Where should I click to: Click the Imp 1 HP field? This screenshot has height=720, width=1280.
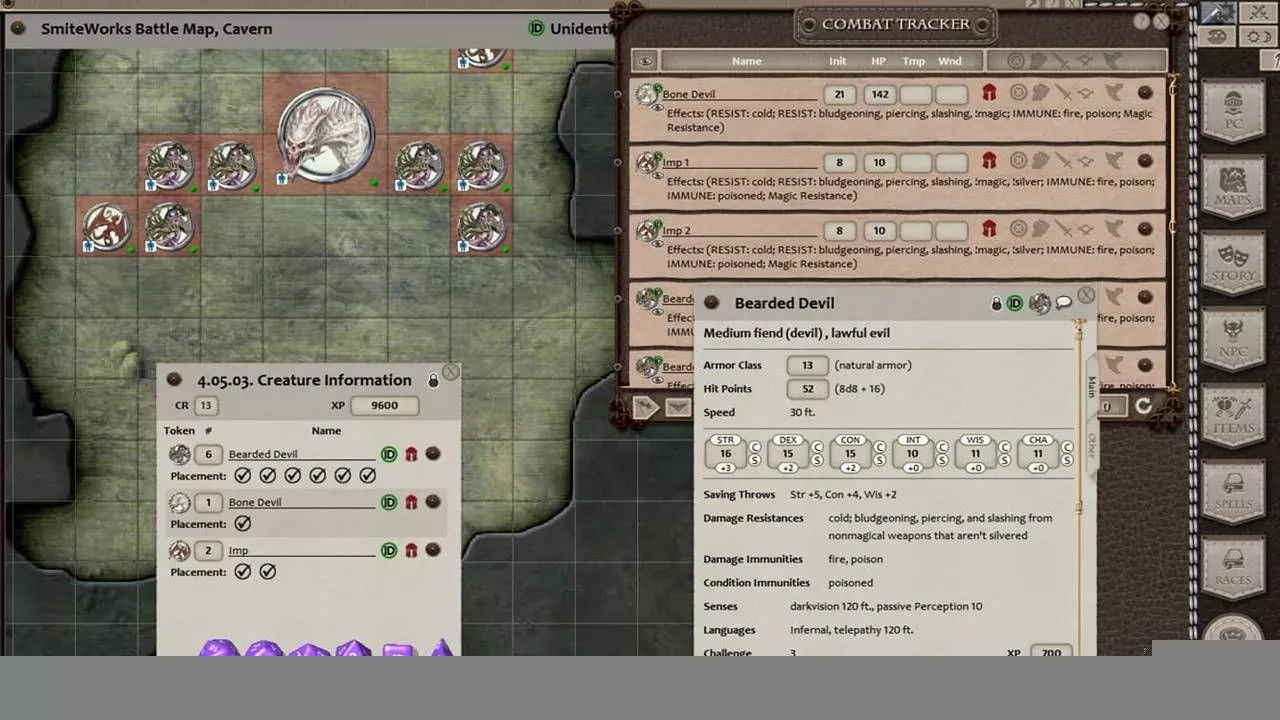[x=879, y=162]
